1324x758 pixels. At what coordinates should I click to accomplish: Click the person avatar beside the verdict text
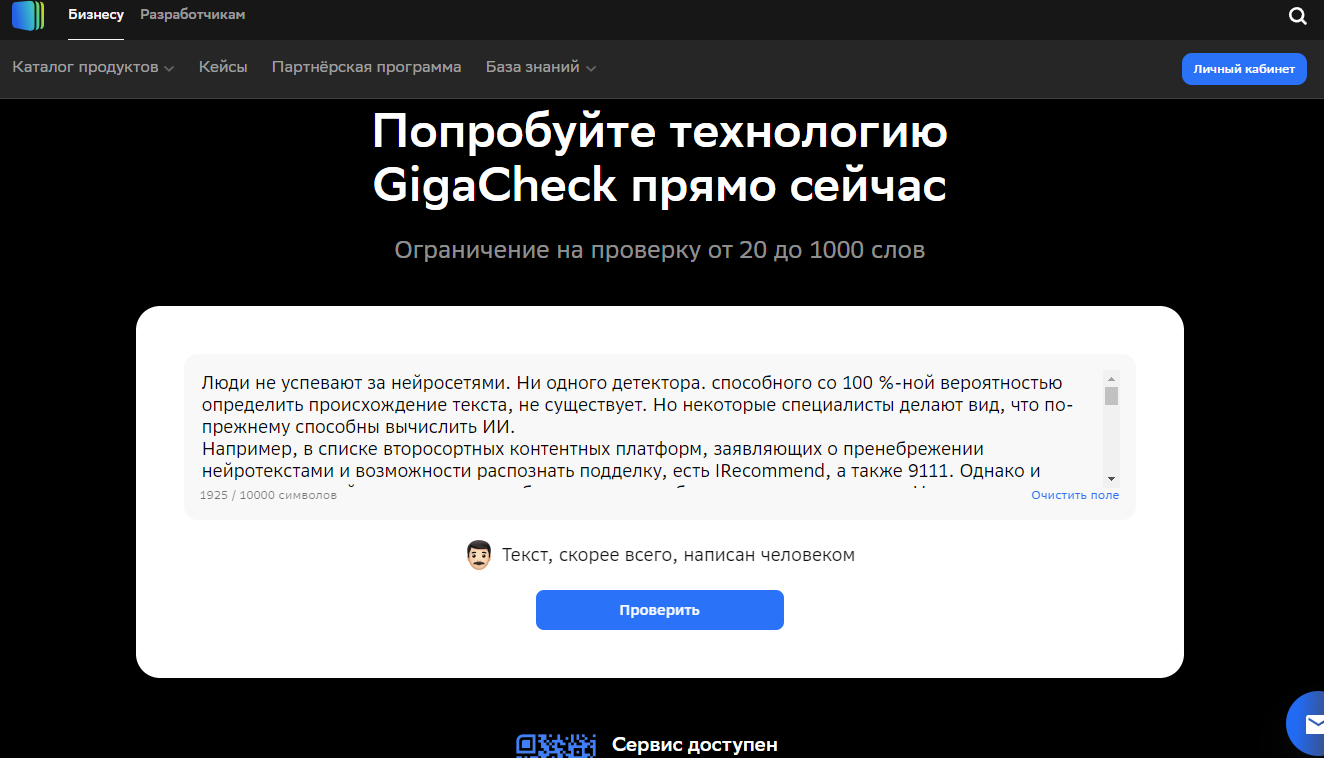click(479, 553)
